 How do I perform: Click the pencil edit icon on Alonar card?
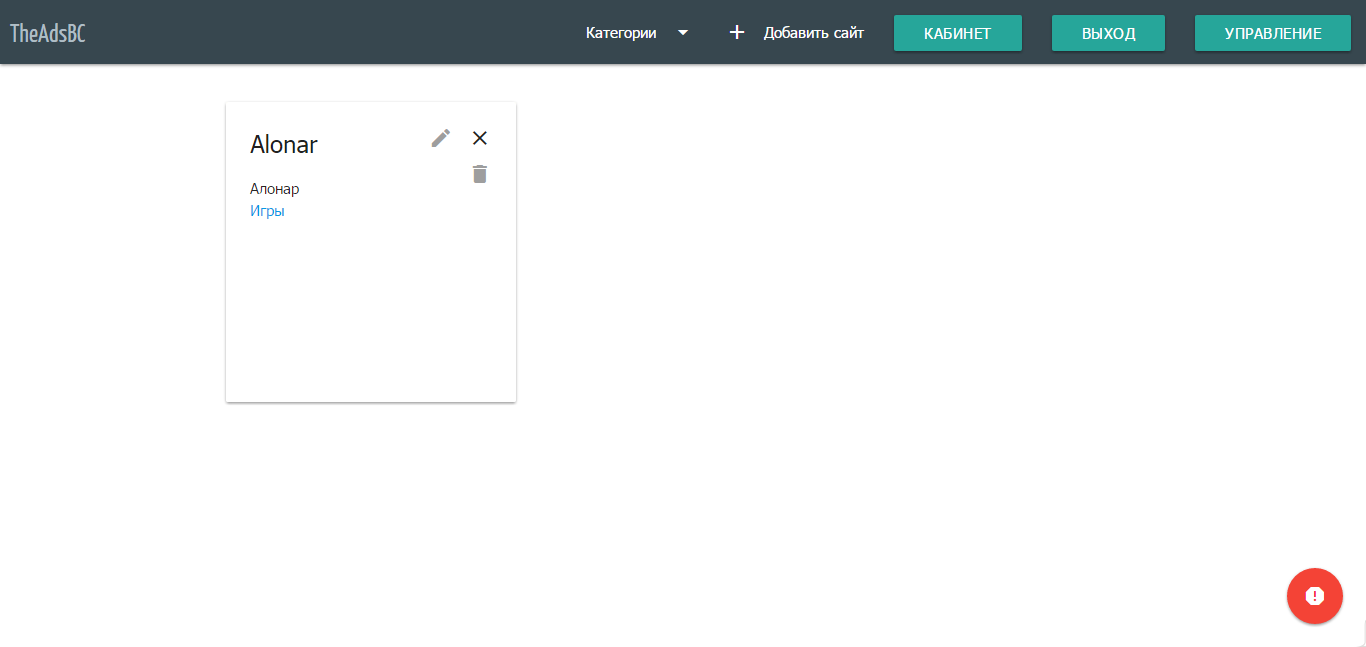point(441,138)
